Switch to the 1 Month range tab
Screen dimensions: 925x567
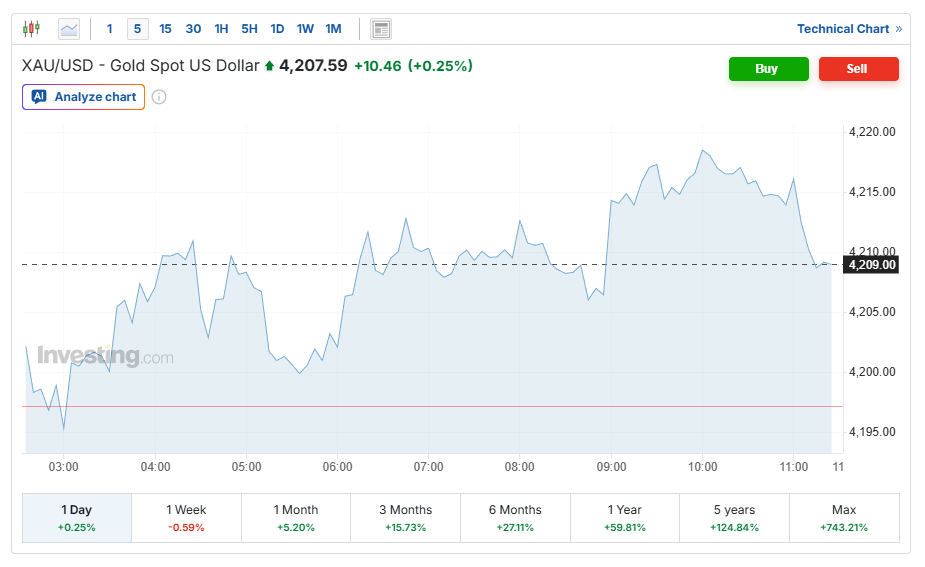click(296, 517)
